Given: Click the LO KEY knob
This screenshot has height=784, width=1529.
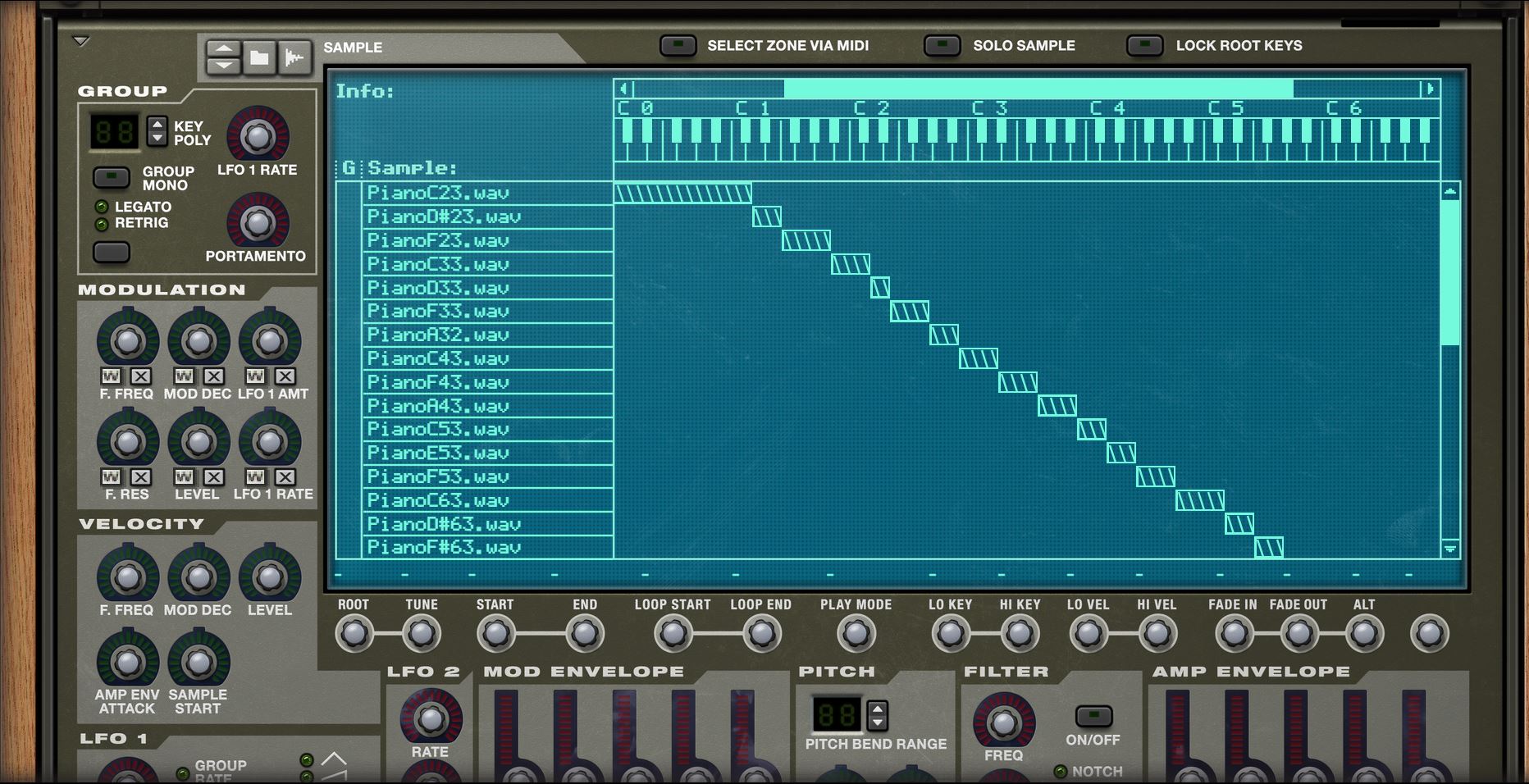Looking at the screenshot, I should point(950,633).
